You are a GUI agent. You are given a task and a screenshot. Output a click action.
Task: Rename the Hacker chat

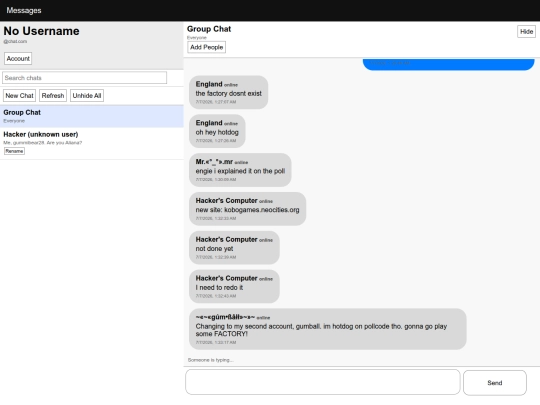tap(14, 151)
